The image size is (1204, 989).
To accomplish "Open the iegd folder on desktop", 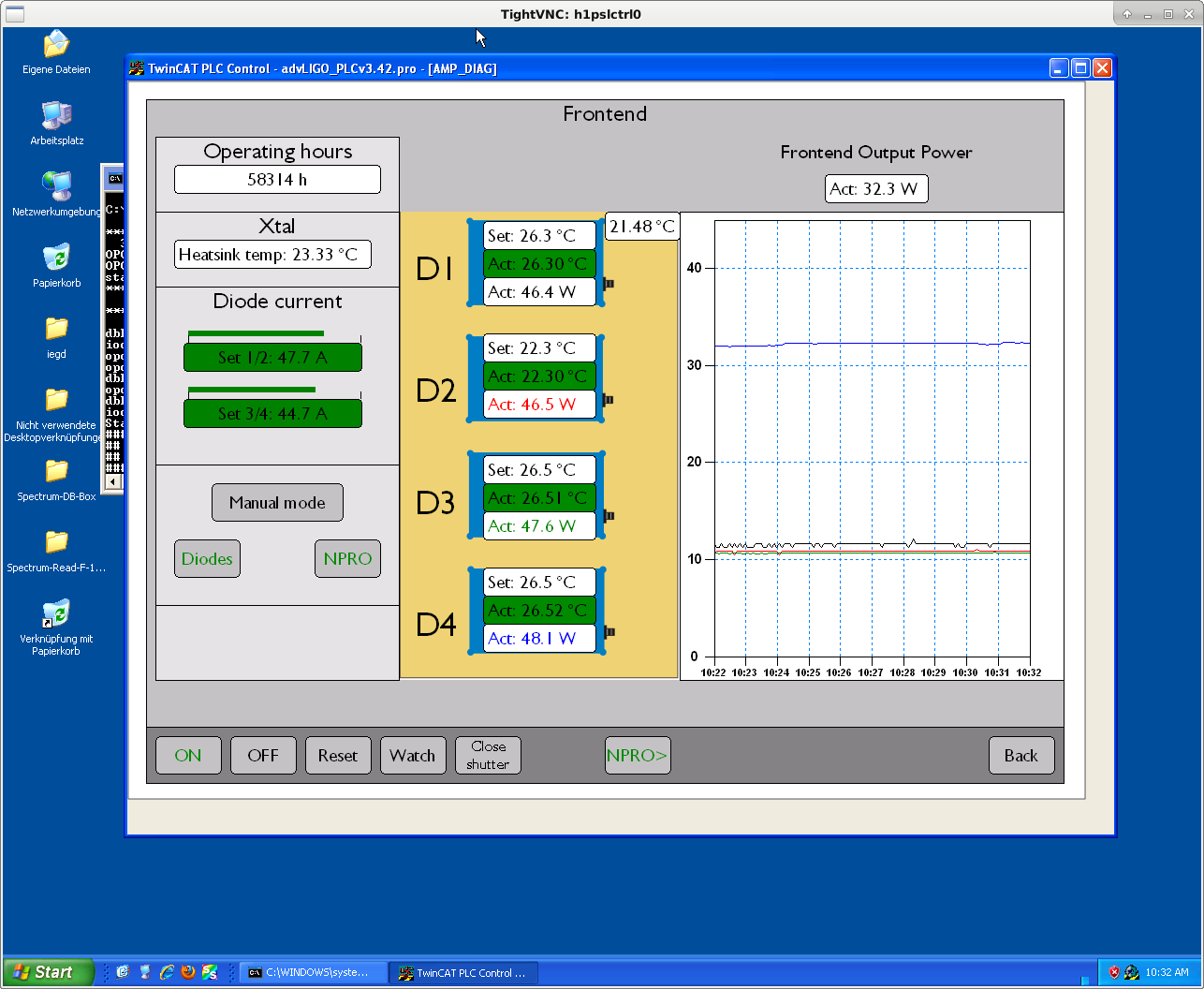I will pos(56,330).
